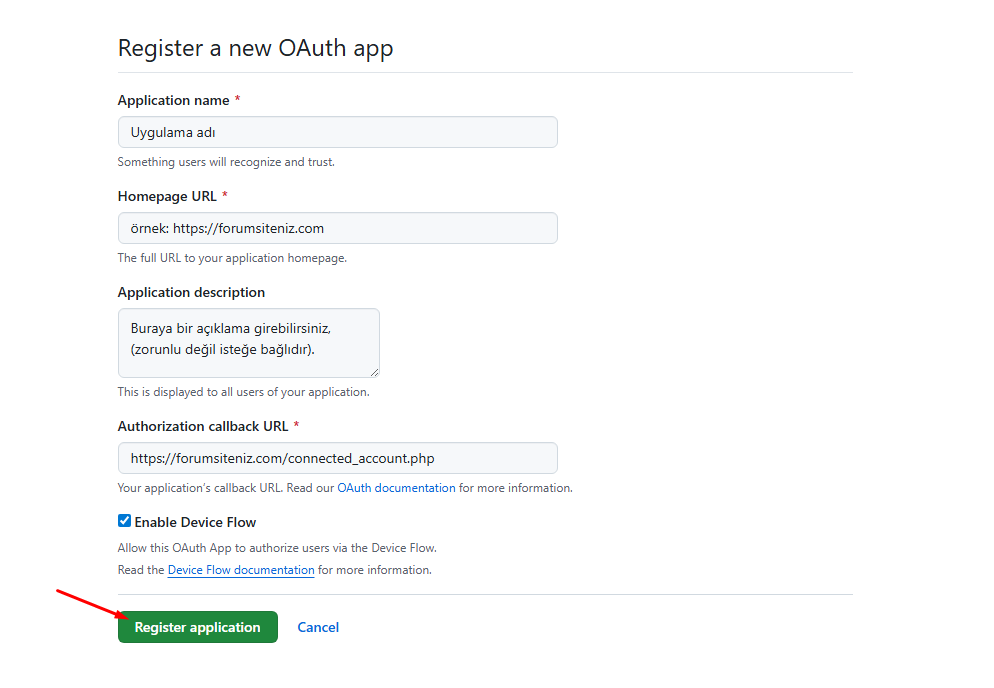Click 'Something users will recognize and trust.' hint

tap(226, 162)
